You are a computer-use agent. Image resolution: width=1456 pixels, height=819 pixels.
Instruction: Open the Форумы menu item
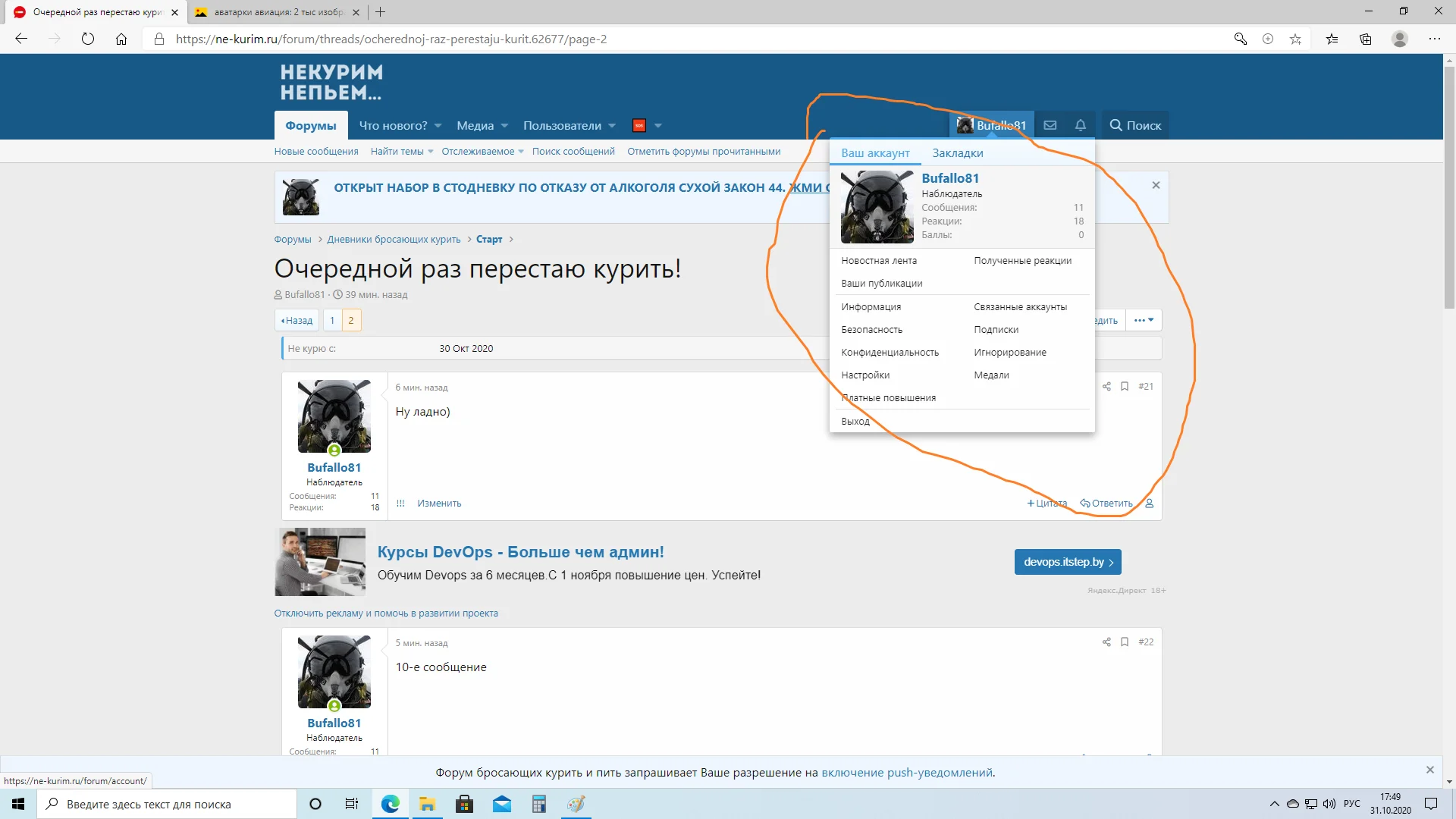[x=310, y=125]
